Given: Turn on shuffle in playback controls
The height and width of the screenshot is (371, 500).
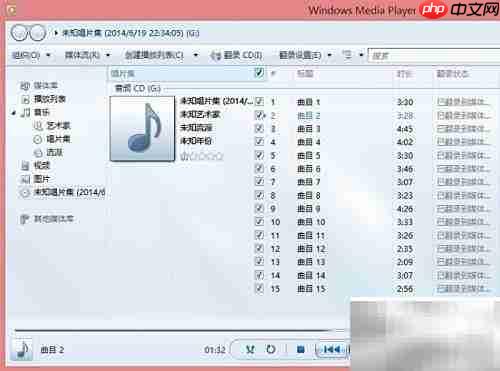Looking at the screenshot, I should (250, 349).
